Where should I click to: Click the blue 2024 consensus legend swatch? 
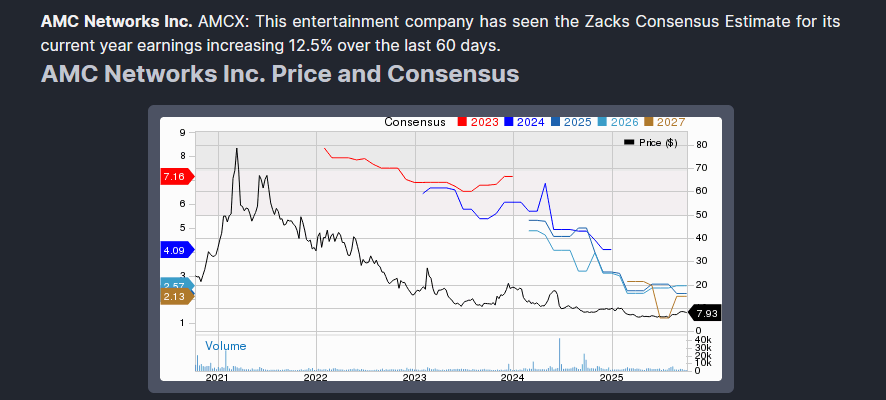click(x=509, y=122)
